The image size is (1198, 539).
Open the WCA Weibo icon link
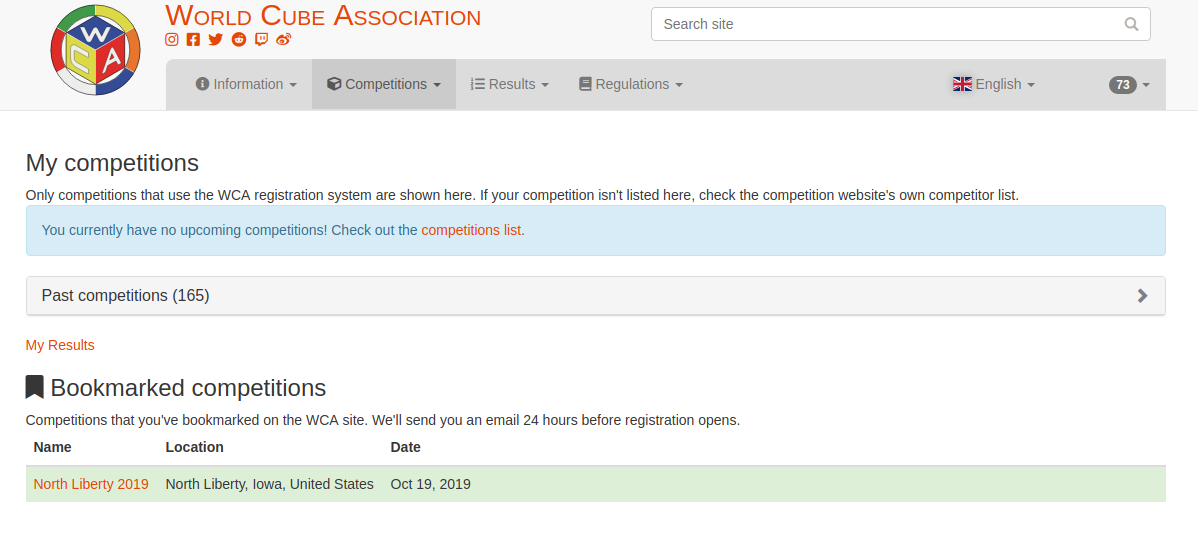click(x=283, y=39)
